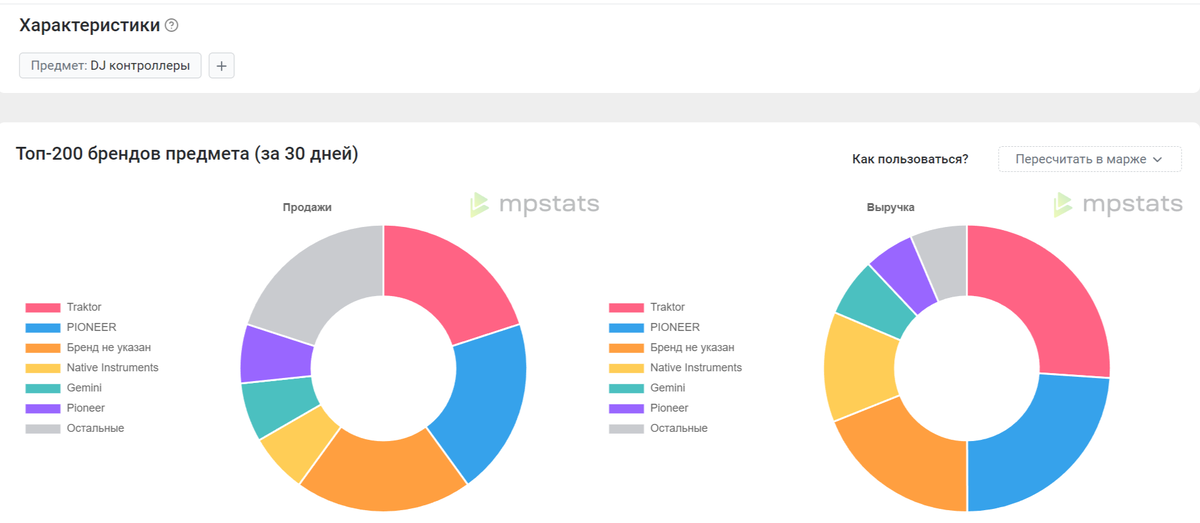Toggle Остальные in the Выручка legend
This screenshot has height=523, width=1200.
pyautogui.click(x=658, y=428)
